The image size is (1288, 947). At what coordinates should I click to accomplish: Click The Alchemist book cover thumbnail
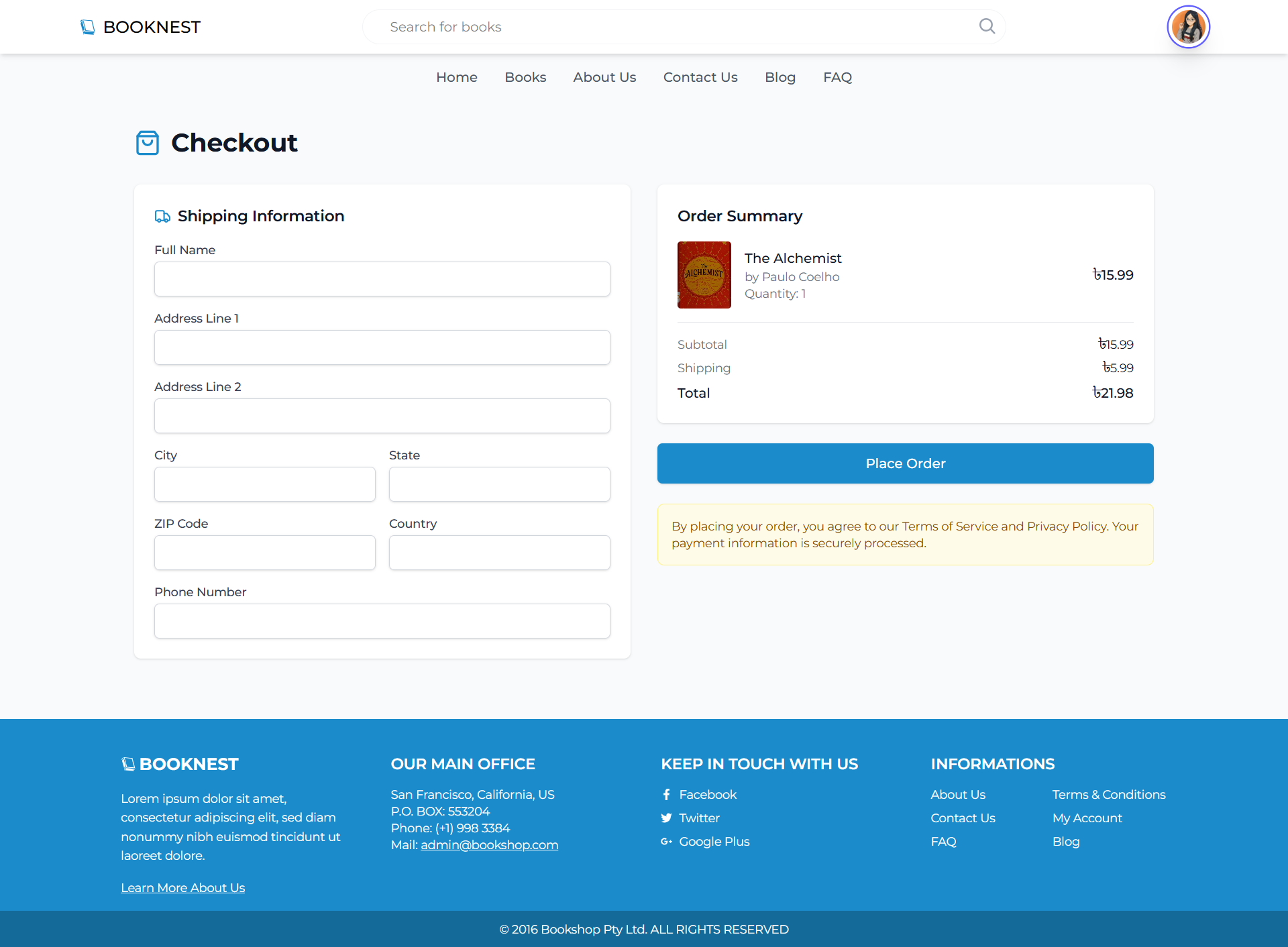coord(704,275)
